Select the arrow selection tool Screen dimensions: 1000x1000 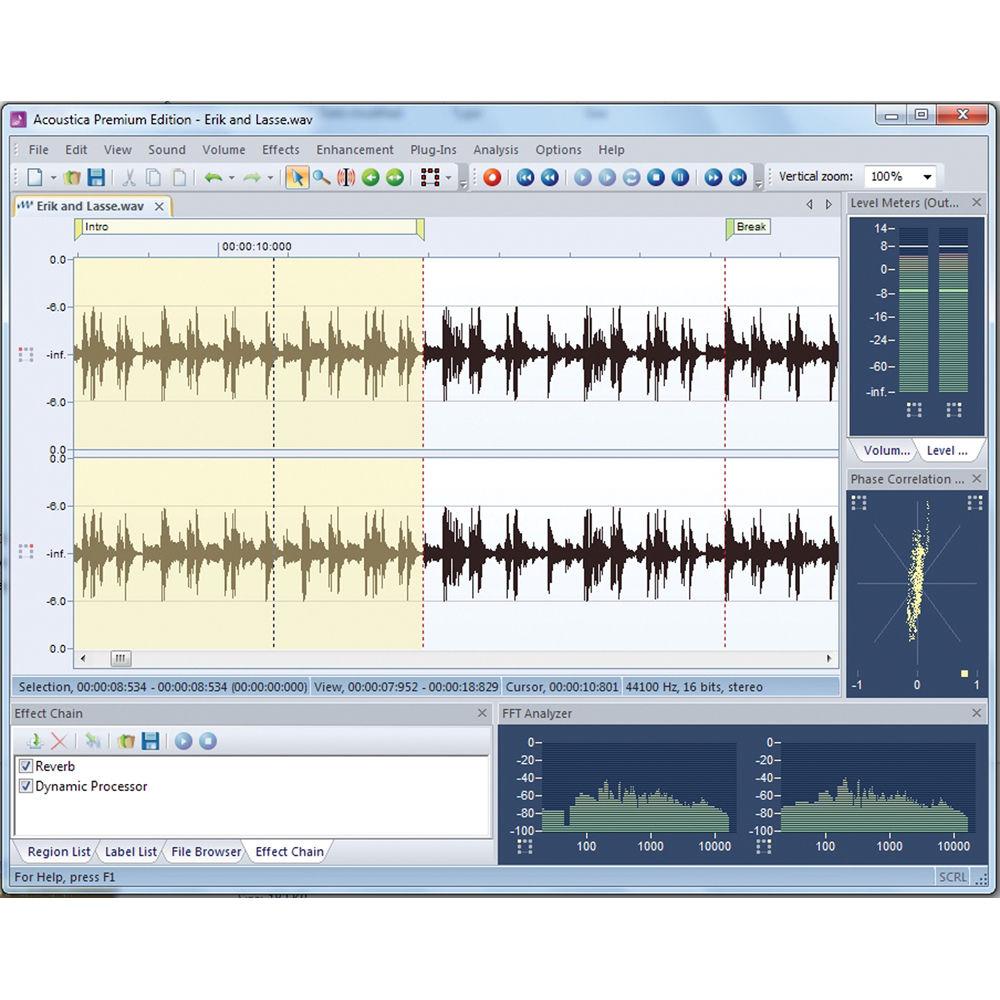(297, 177)
